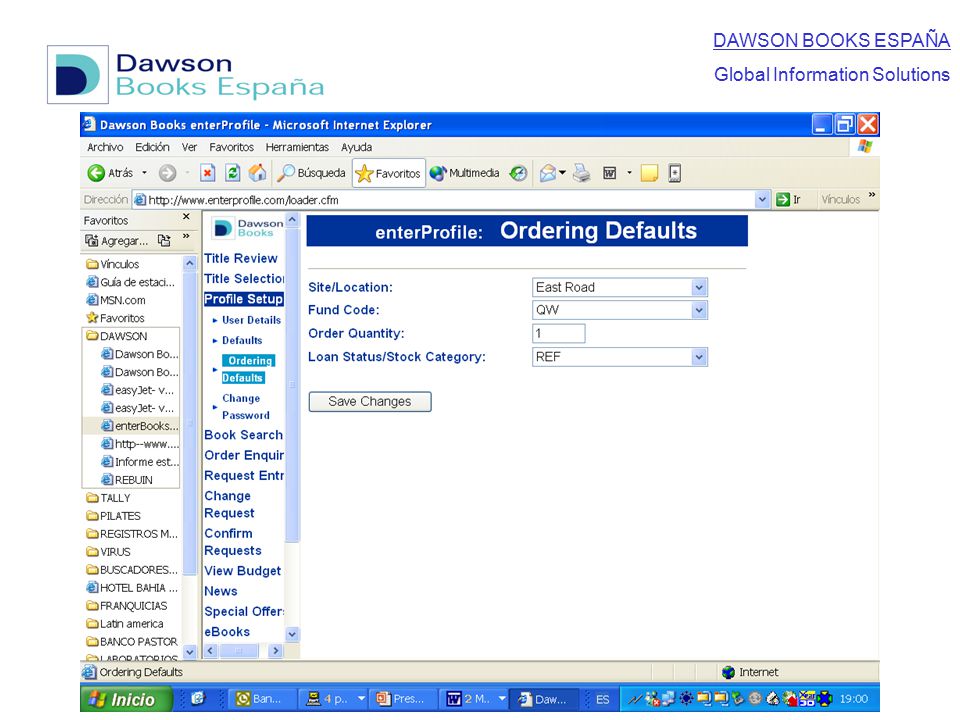Open the BANCO PASTOR favorites folder
This screenshot has height=720, width=960.
pos(132,642)
